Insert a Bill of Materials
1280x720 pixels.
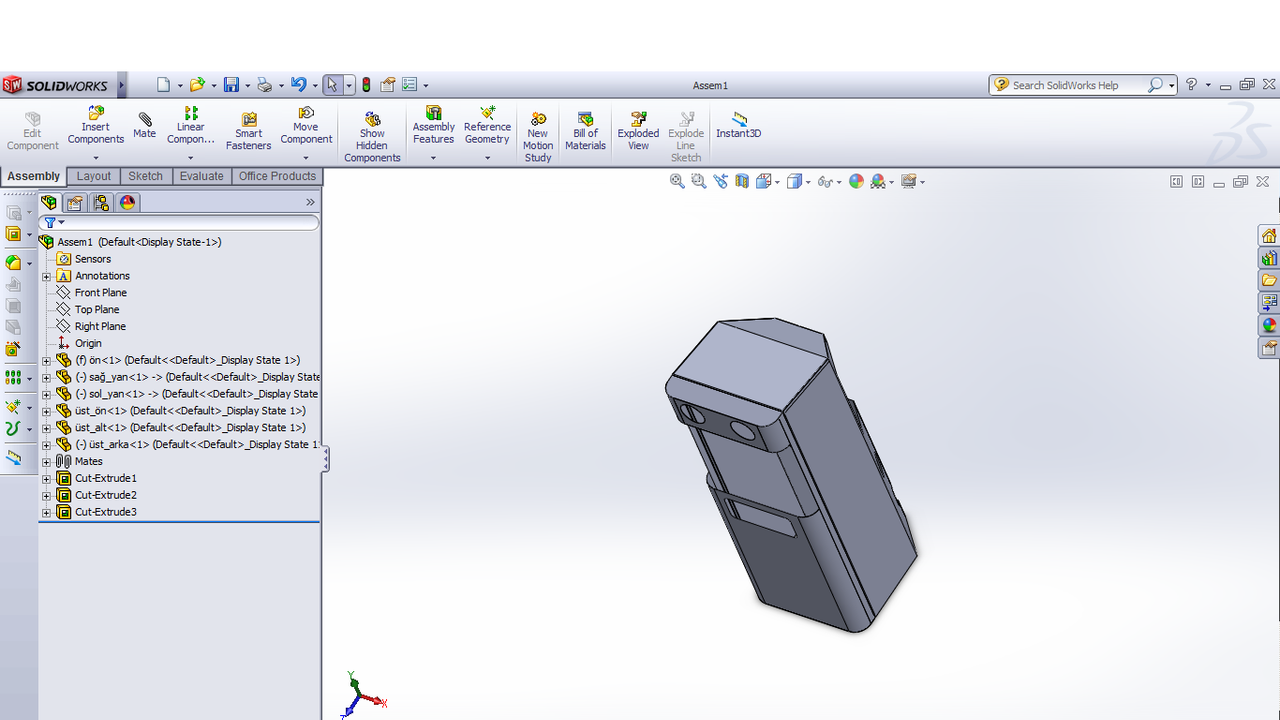coord(585,132)
